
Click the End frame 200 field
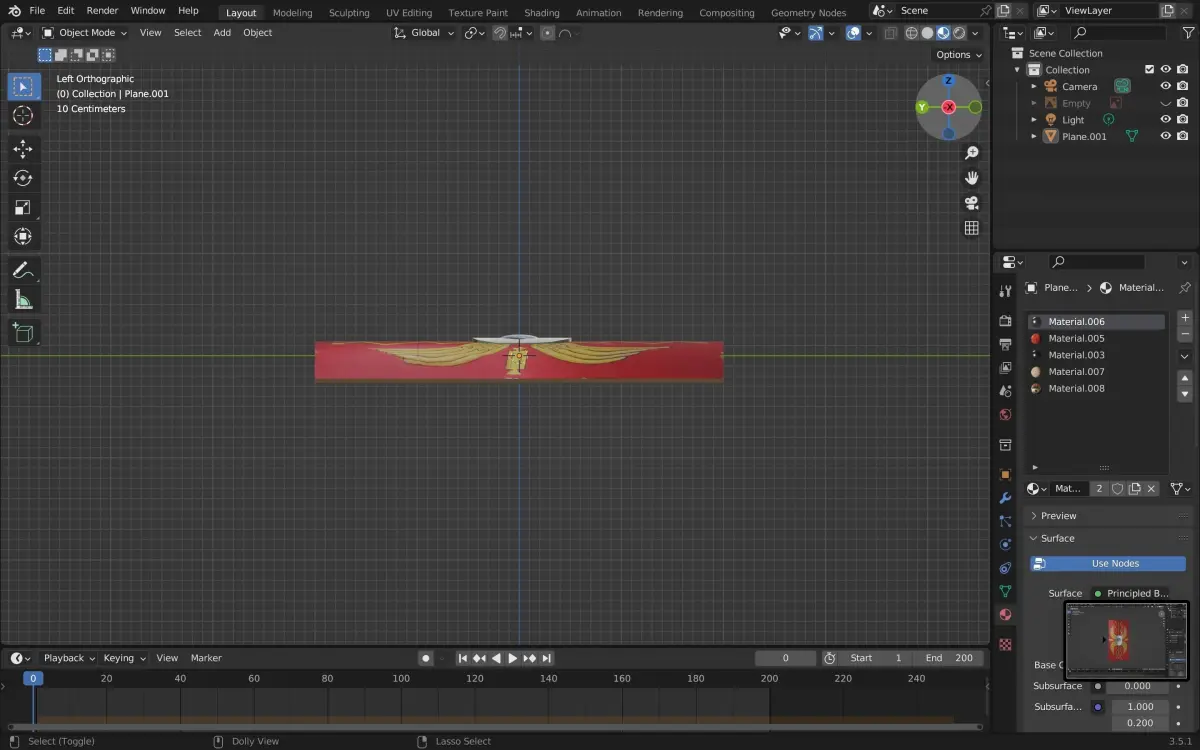tap(949, 658)
